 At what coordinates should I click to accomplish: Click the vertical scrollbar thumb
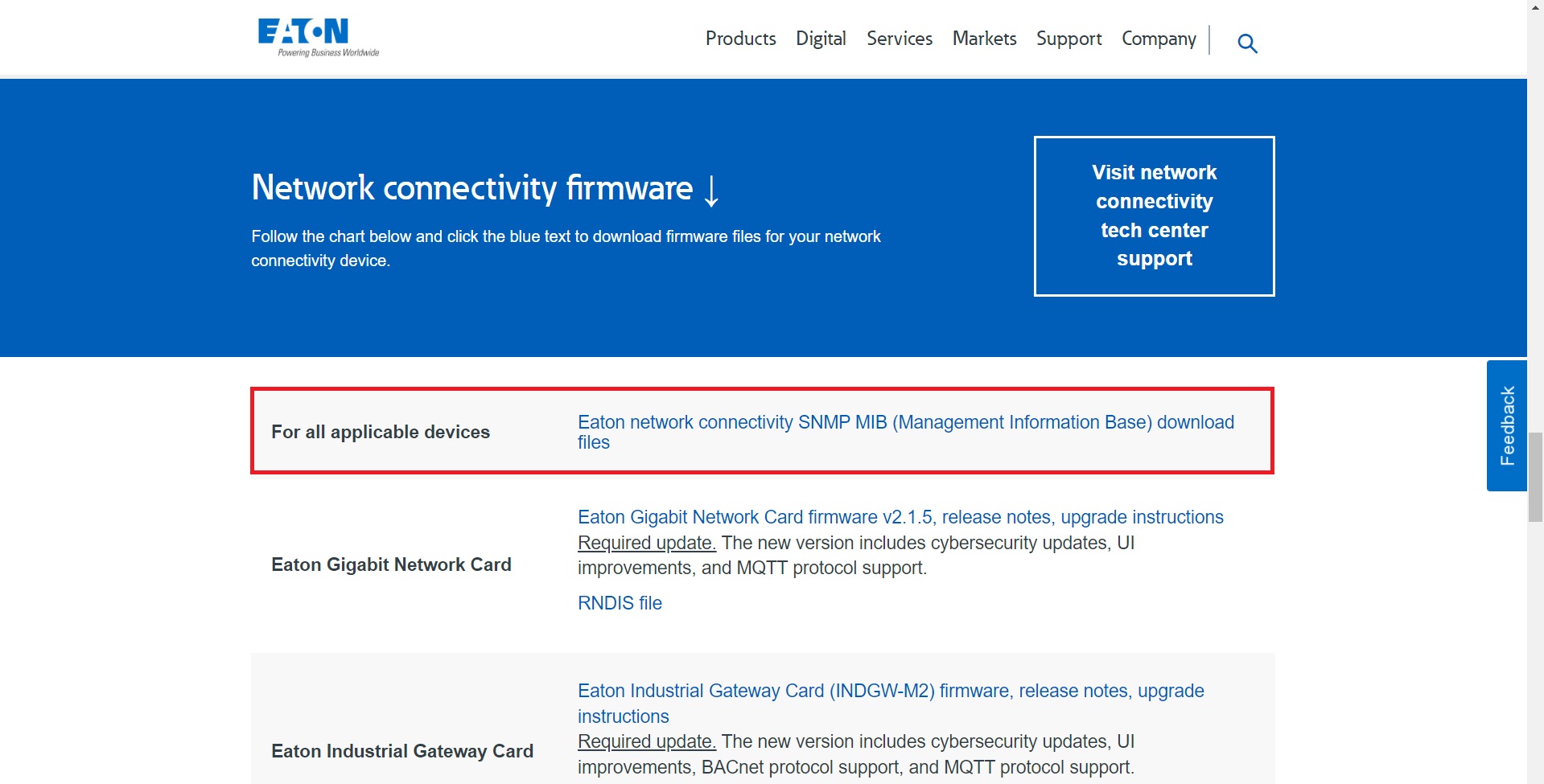[1535, 477]
